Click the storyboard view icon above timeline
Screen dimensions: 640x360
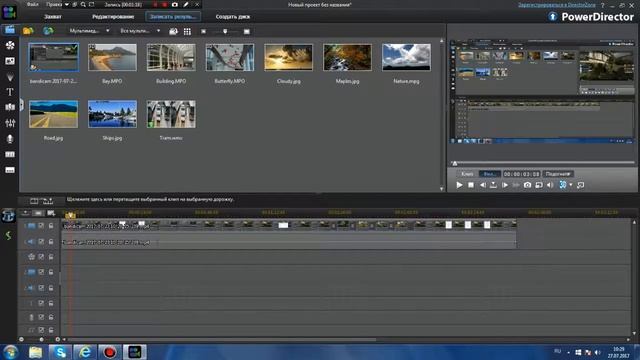pos(34,201)
